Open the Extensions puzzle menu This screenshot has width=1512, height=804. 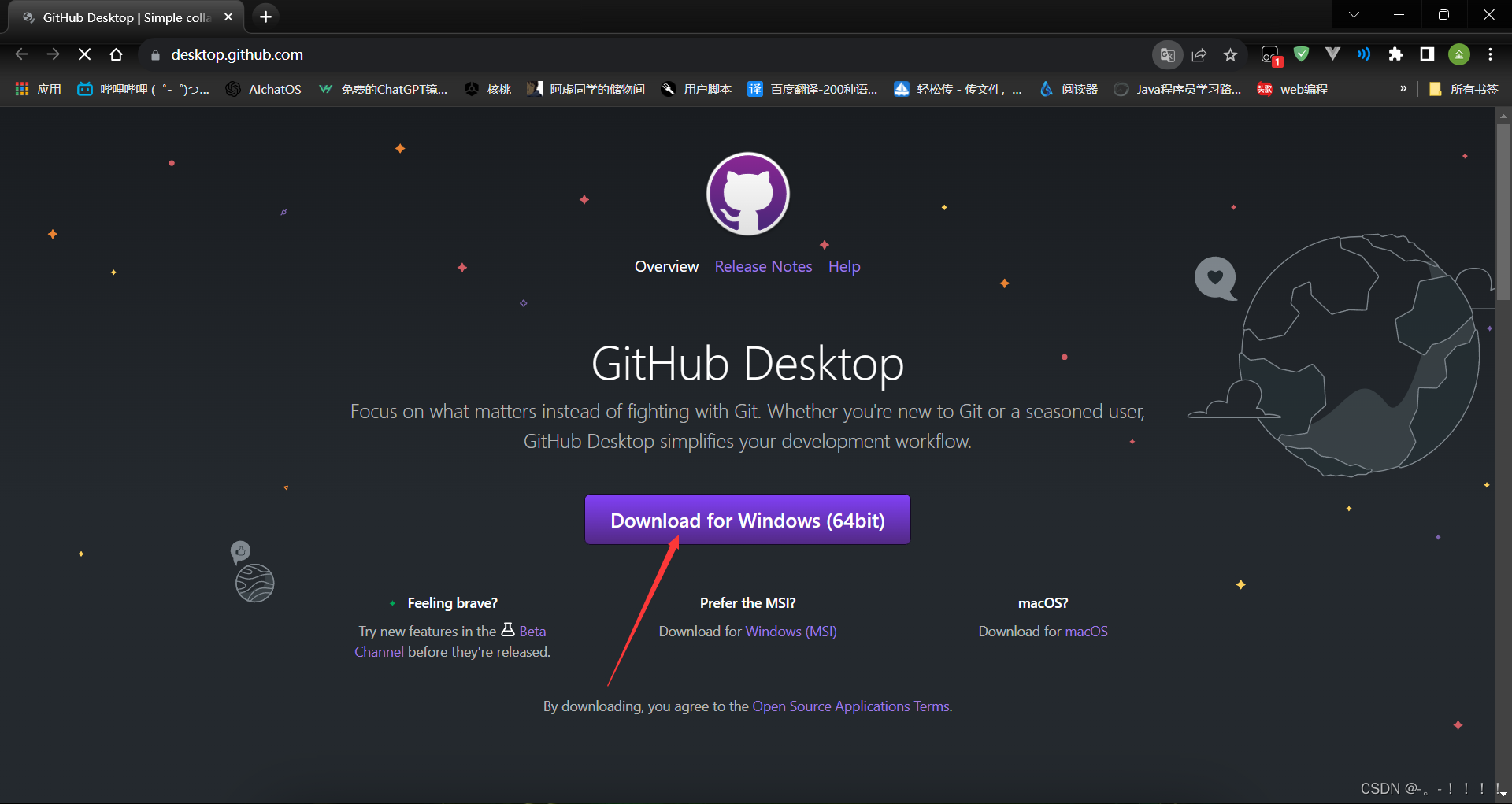1395,54
